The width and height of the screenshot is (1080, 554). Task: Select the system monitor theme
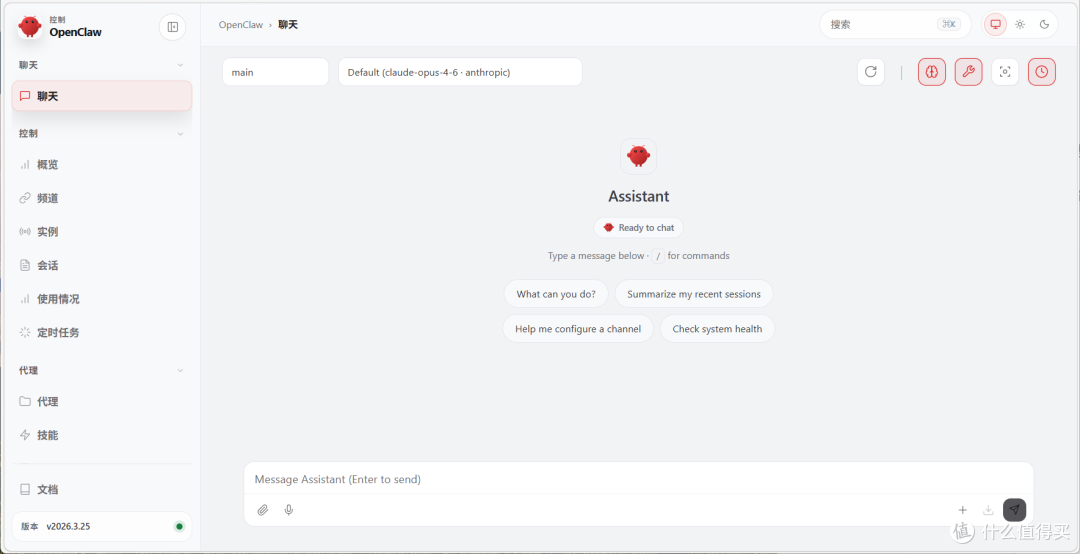995,24
